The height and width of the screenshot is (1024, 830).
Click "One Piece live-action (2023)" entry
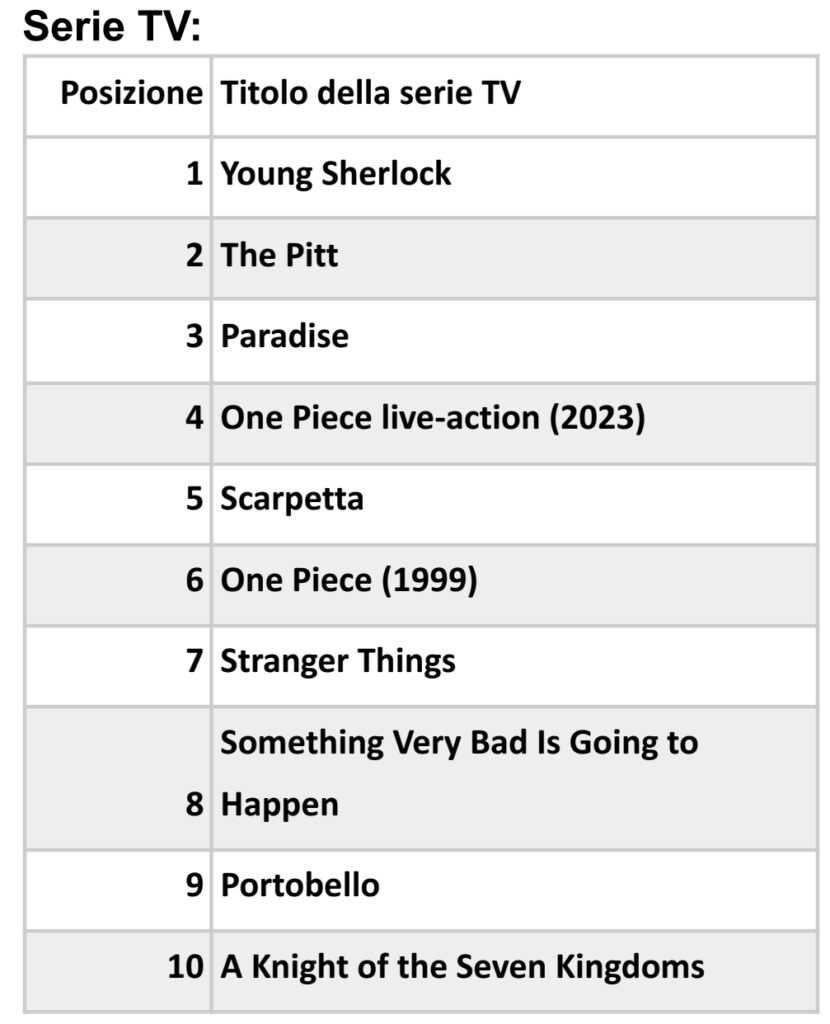pos(432,417)
